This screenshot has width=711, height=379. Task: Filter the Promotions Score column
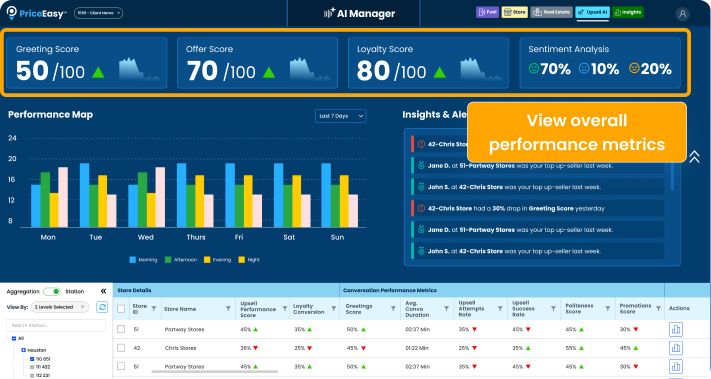click(658, 309)
